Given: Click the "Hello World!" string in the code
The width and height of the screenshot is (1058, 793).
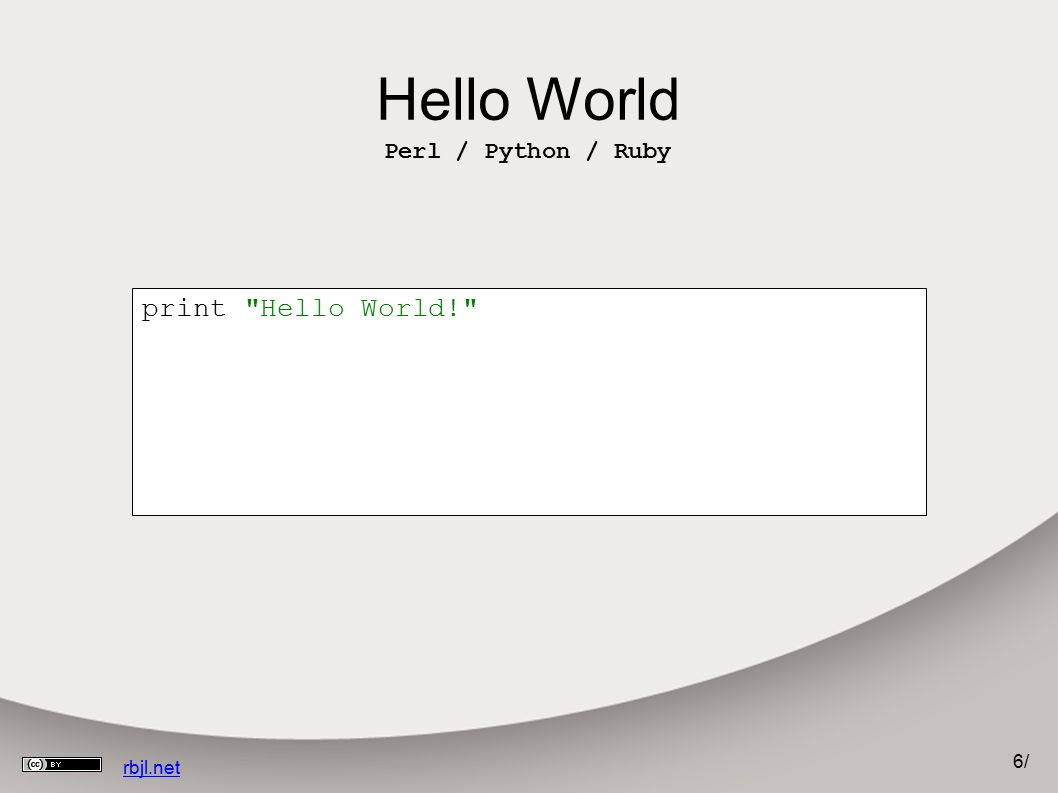Looking at the screenshot, I should click(361, 308).
